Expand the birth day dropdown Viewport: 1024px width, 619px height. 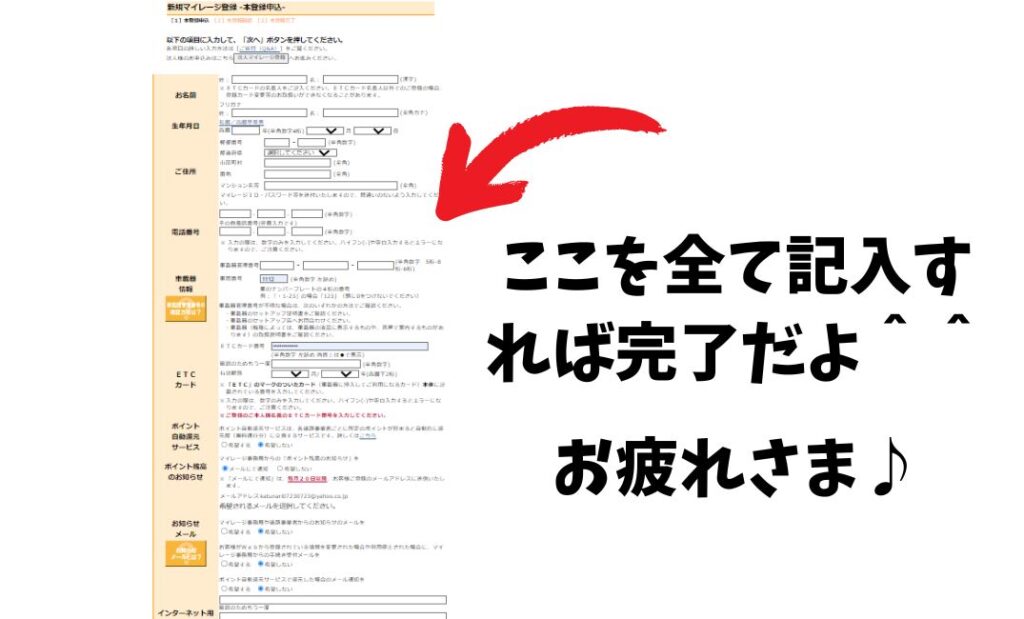[372, 130]
